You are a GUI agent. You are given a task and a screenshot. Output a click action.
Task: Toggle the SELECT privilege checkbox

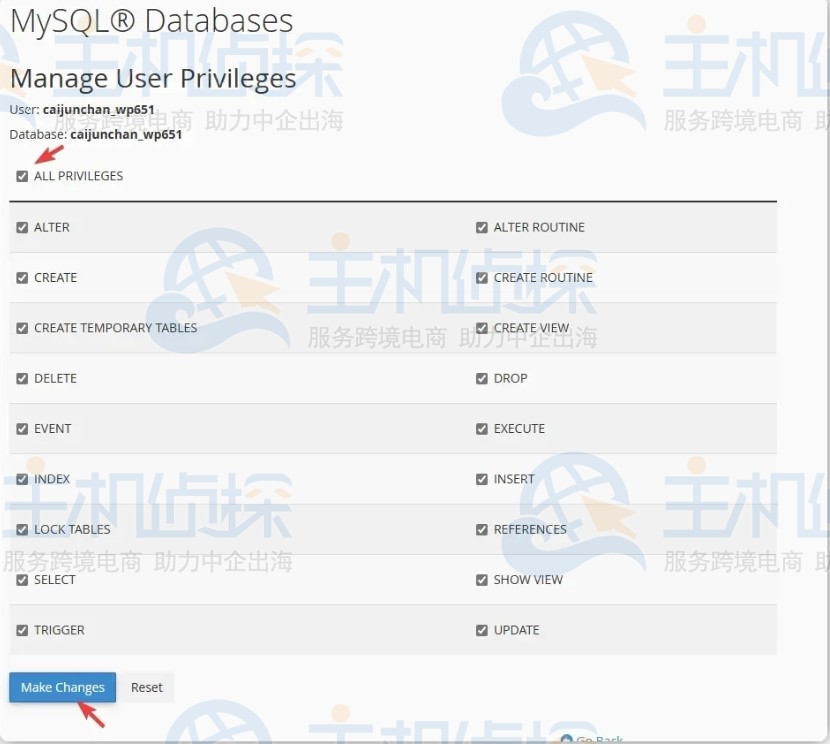click(x=22, y=580)
